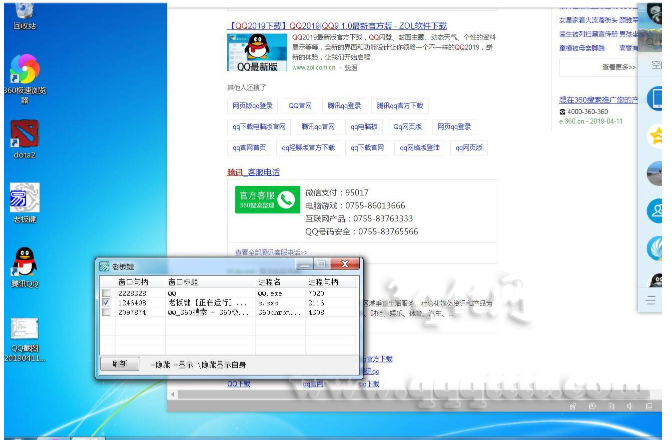Open the 腾讯_客服电话 result heading
The image size is (672, 440).
point(253,172)
